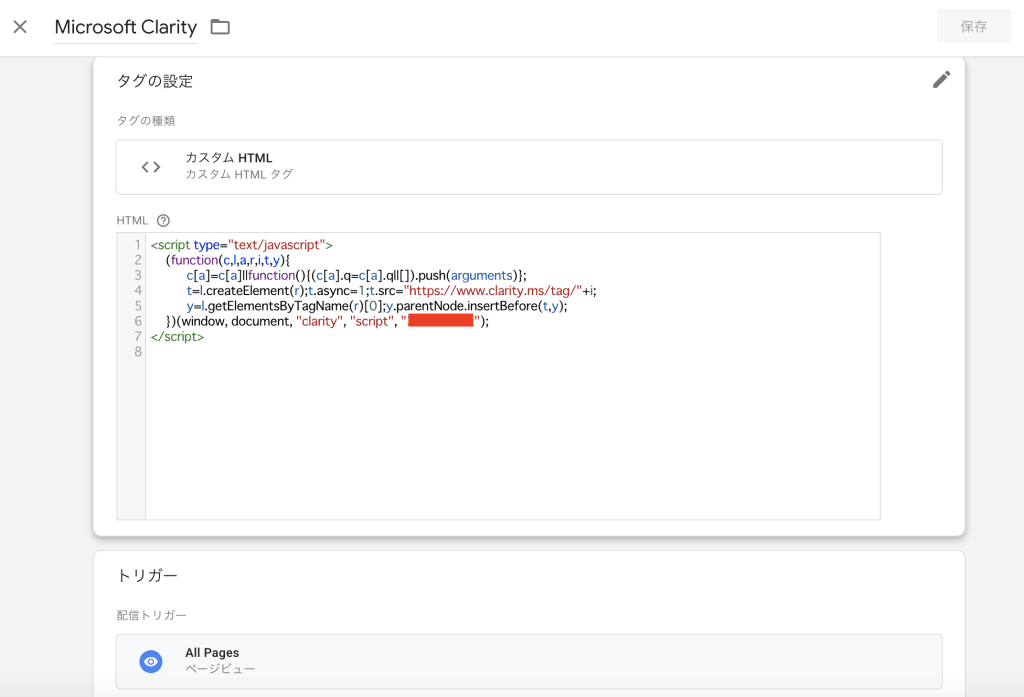Click the pencil edit icon in タグの設定
This screenshot has width=1024, height=697.
[941, 80]
